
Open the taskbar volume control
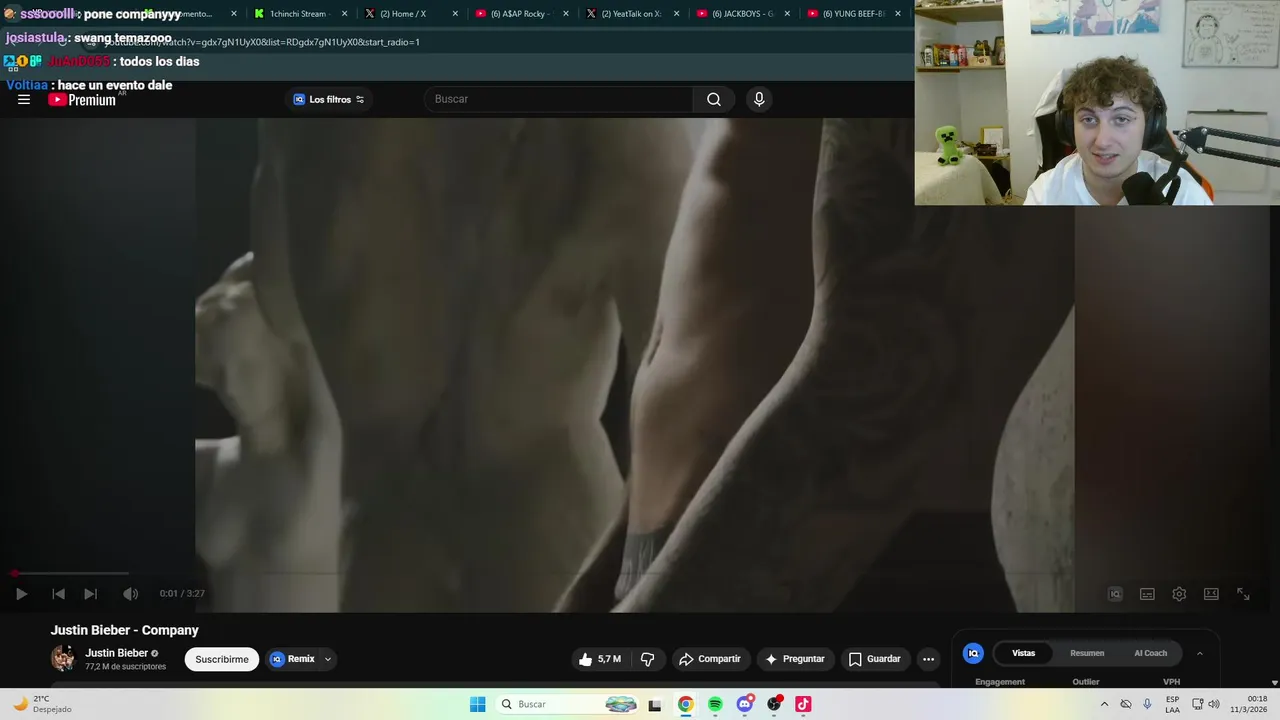pyautogui.click(x=1214, y=704)
